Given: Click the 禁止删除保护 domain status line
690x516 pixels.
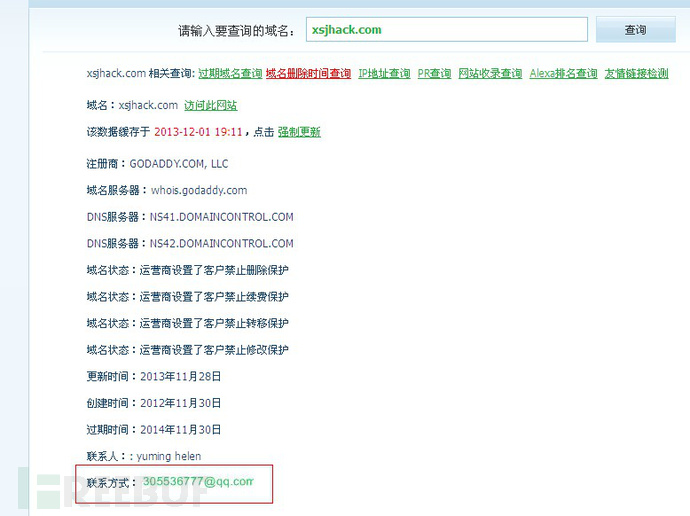Looking at the screenshot, I should click(x=187, y=270).
